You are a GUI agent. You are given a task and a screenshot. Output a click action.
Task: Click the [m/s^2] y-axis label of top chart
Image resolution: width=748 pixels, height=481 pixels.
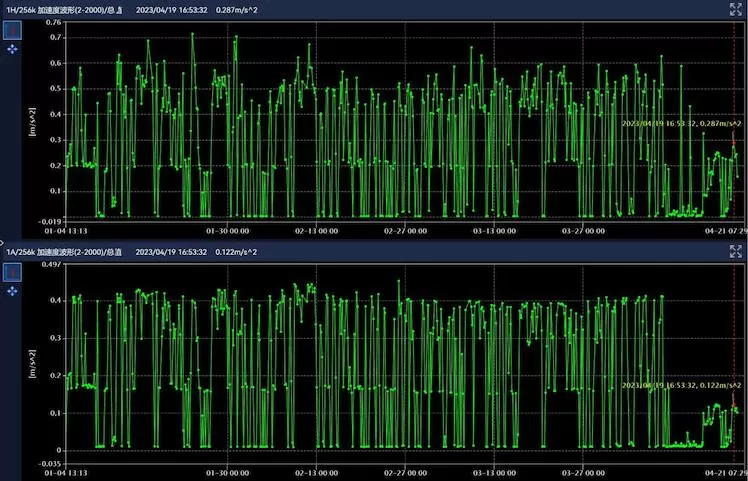tap(34, 118)
